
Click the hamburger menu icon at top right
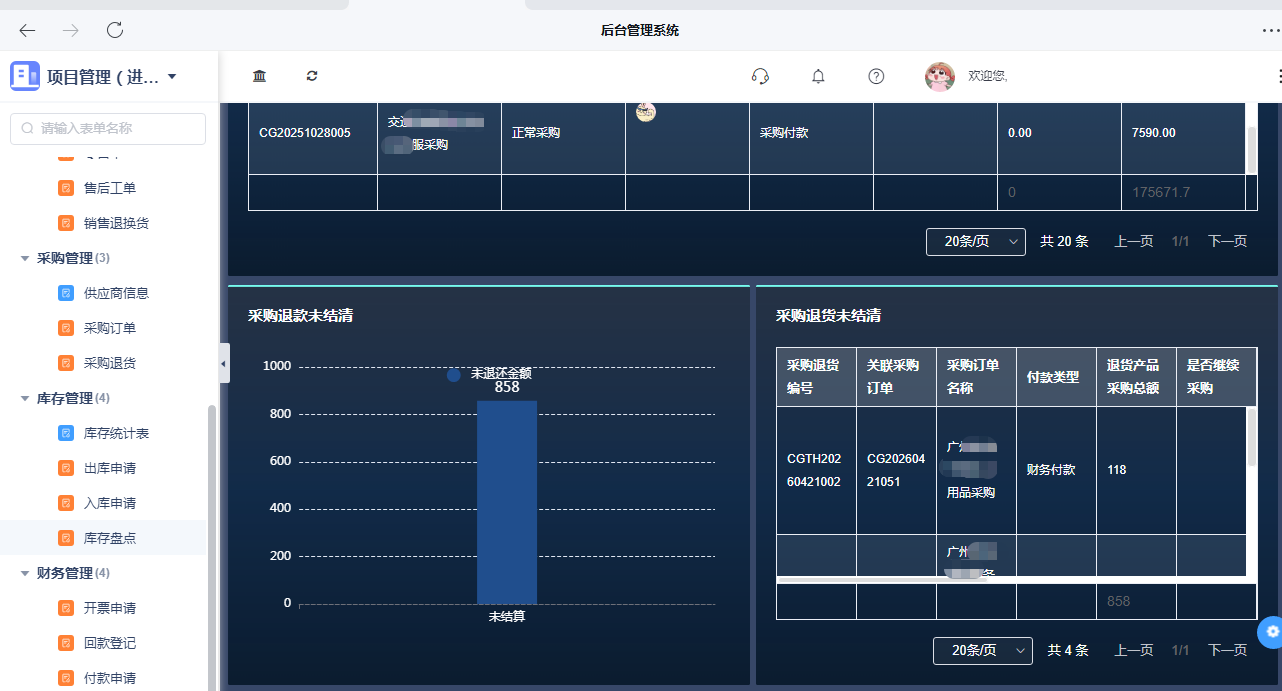pyautogui.click(x=1277, y=76)
